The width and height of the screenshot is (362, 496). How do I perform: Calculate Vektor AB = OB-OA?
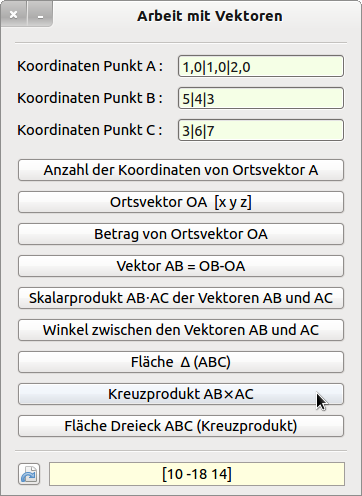tap(181, 266)
